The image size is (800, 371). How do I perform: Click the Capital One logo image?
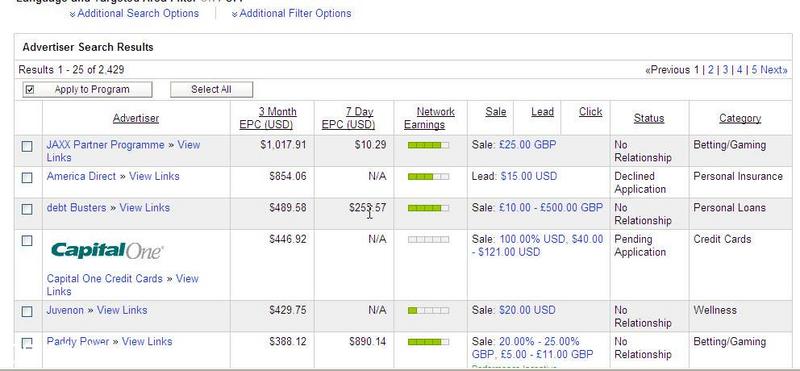coord(107,251)
